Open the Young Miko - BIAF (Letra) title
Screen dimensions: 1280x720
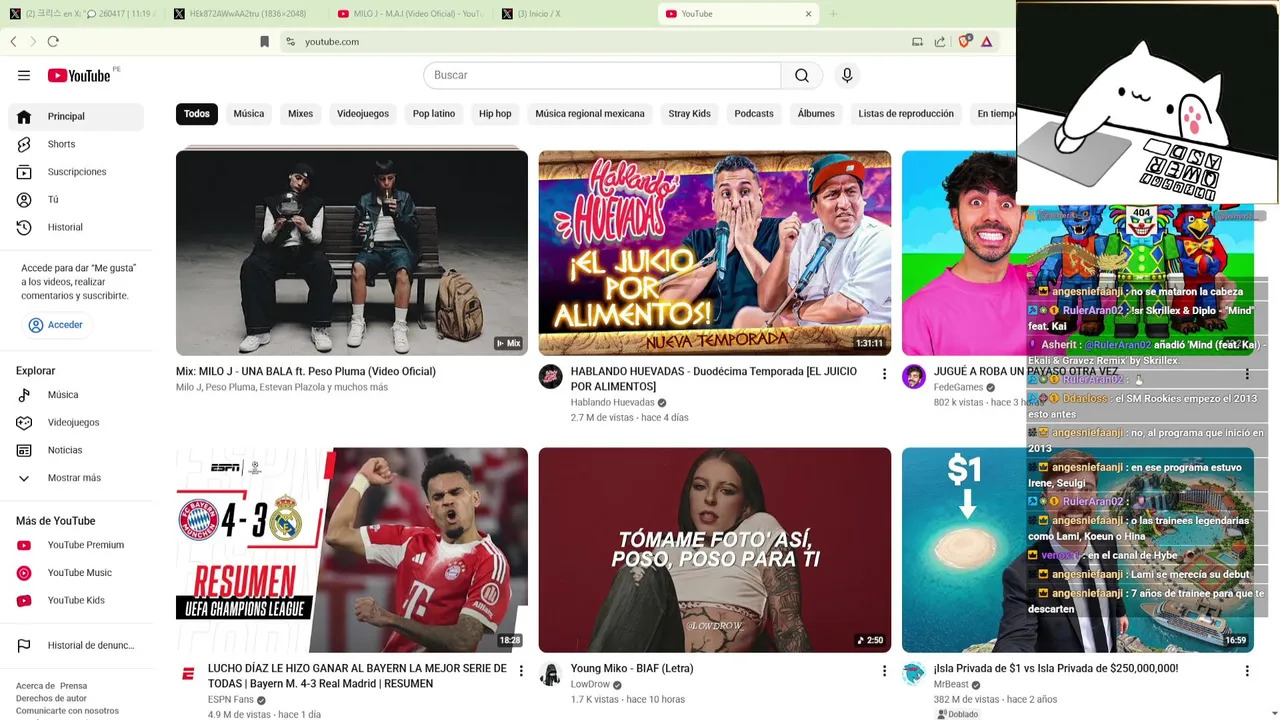point(632,669)
